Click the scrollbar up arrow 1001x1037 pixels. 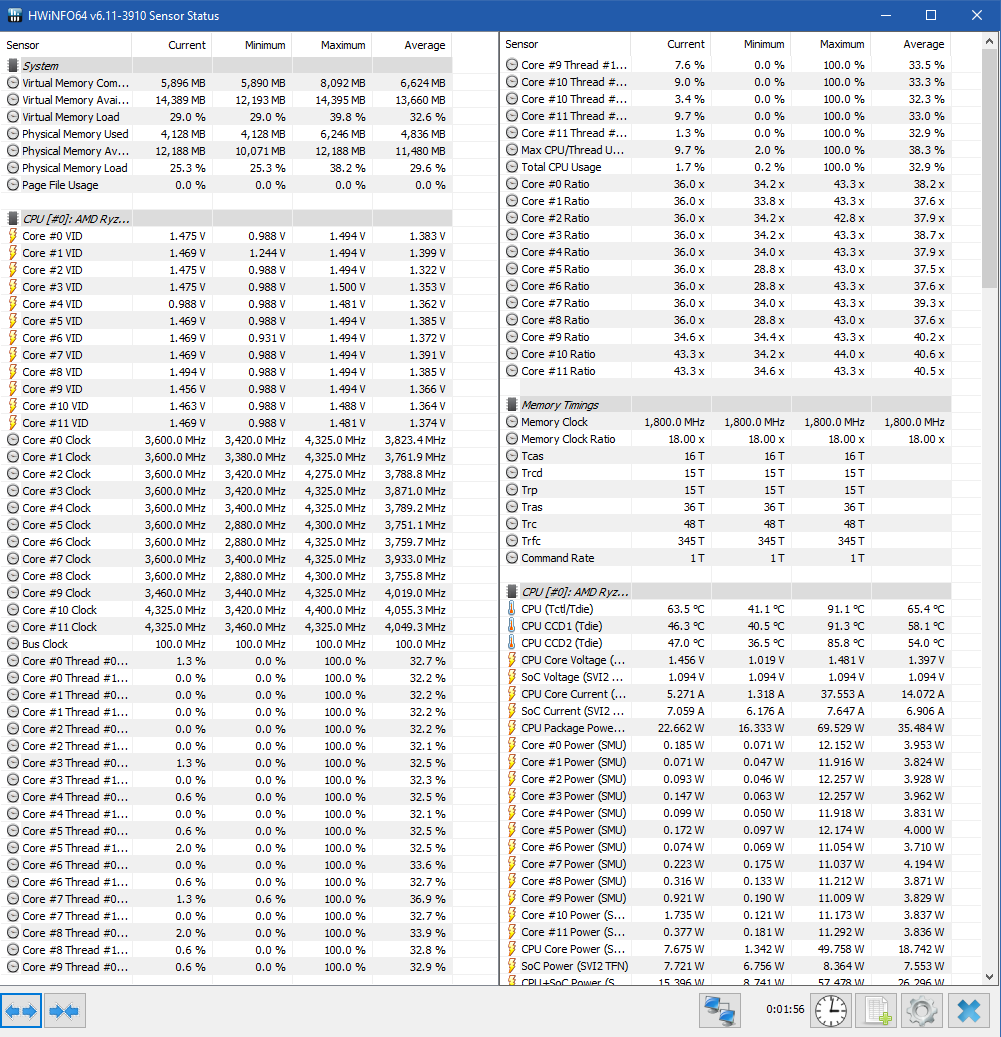click(x=989, y=41)
